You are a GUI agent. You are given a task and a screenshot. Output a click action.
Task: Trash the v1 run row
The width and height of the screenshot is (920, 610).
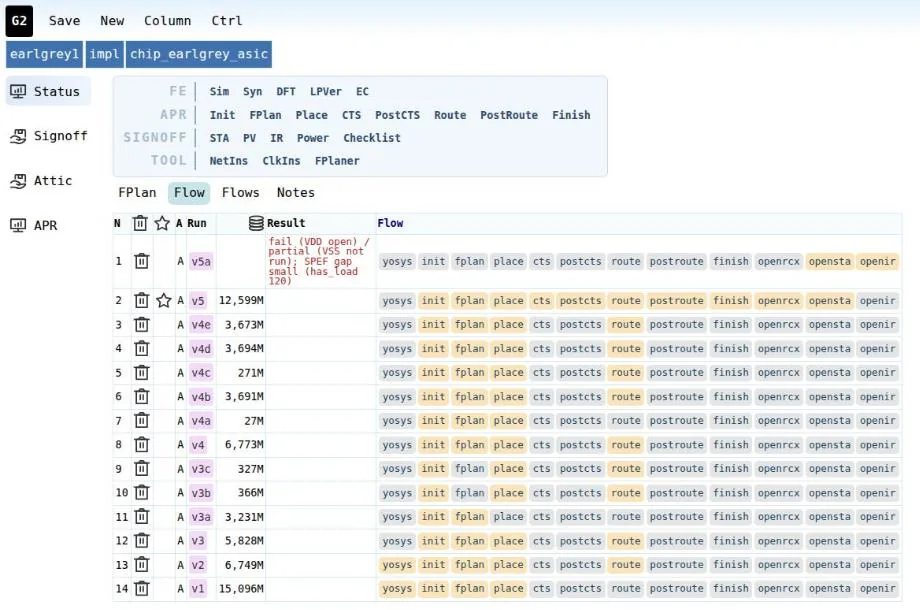[141, 588]
